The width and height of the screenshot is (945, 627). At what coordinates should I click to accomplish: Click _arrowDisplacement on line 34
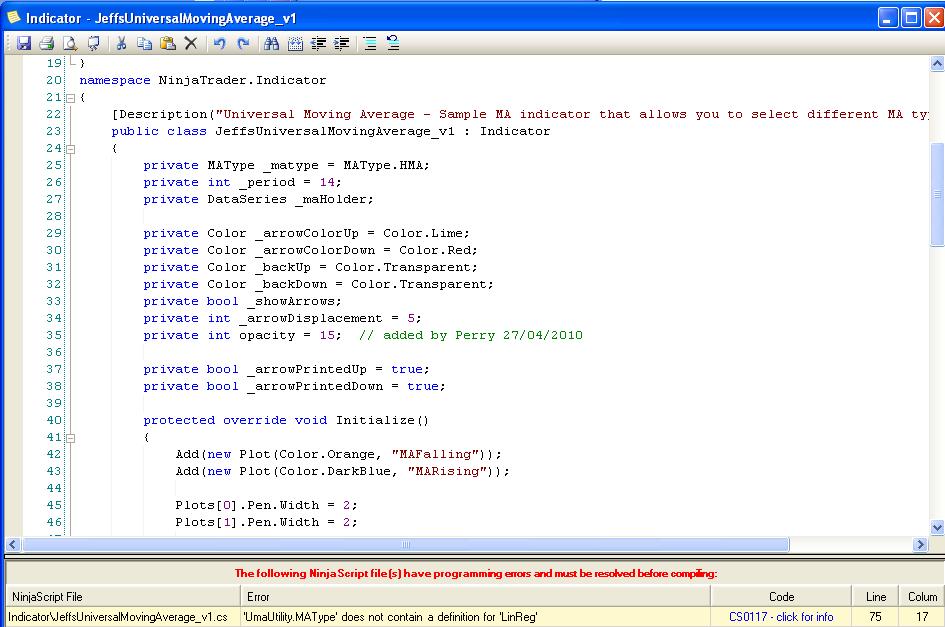pyautogui.click(x=310, y=318)
